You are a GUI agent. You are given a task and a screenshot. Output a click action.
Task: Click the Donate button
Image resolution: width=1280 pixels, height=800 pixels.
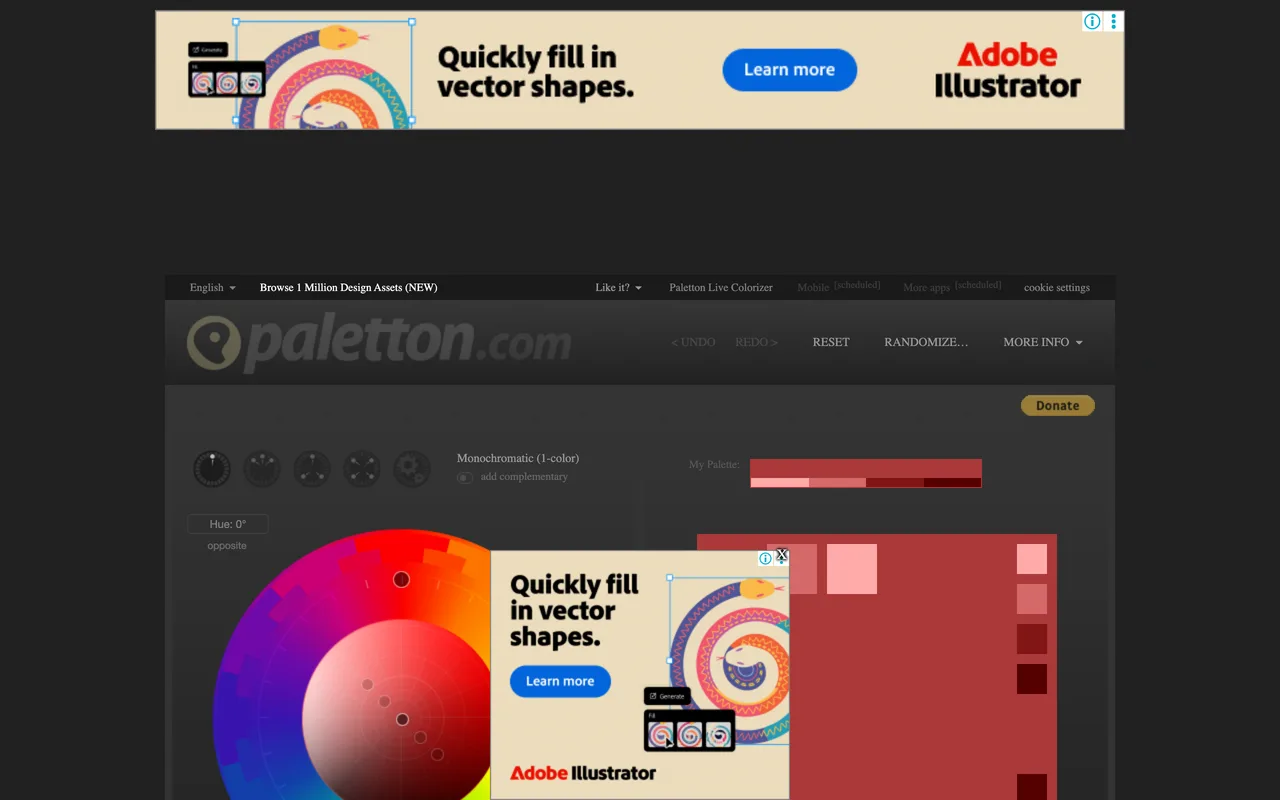(1058, 405)
